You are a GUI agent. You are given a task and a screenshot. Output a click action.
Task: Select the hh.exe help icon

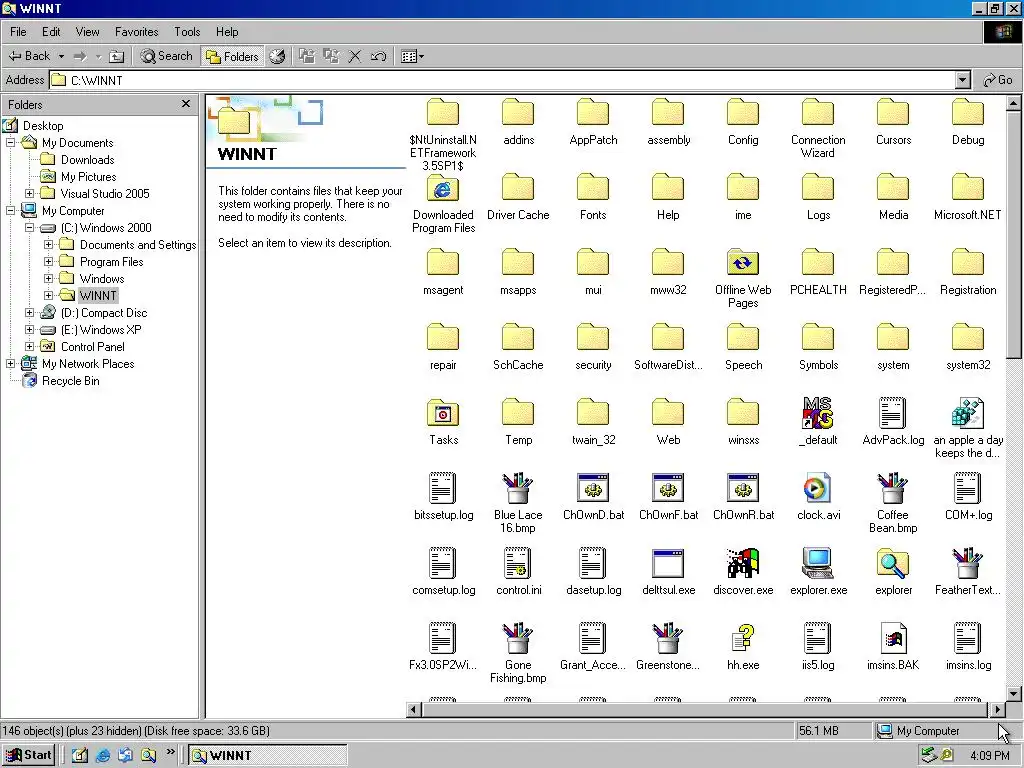point(743,638)
